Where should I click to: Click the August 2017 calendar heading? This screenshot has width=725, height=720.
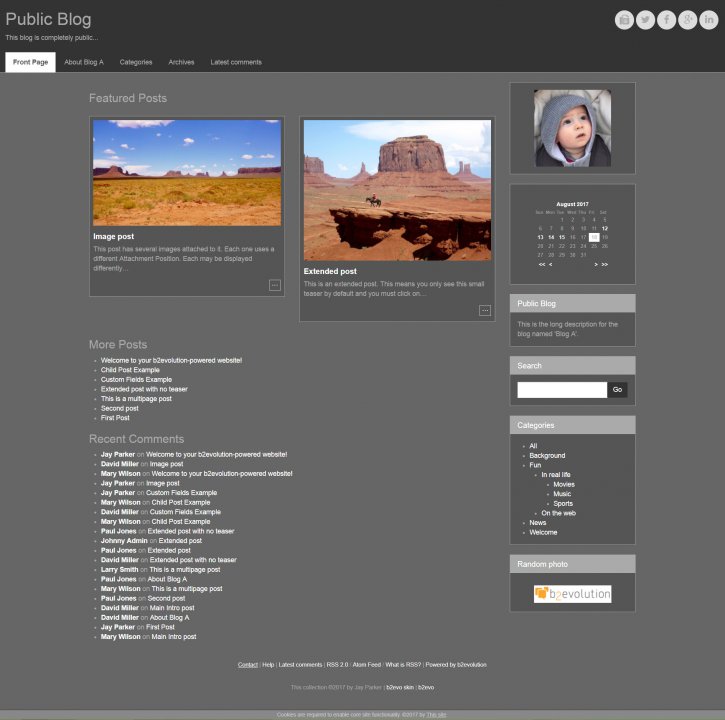572,204
